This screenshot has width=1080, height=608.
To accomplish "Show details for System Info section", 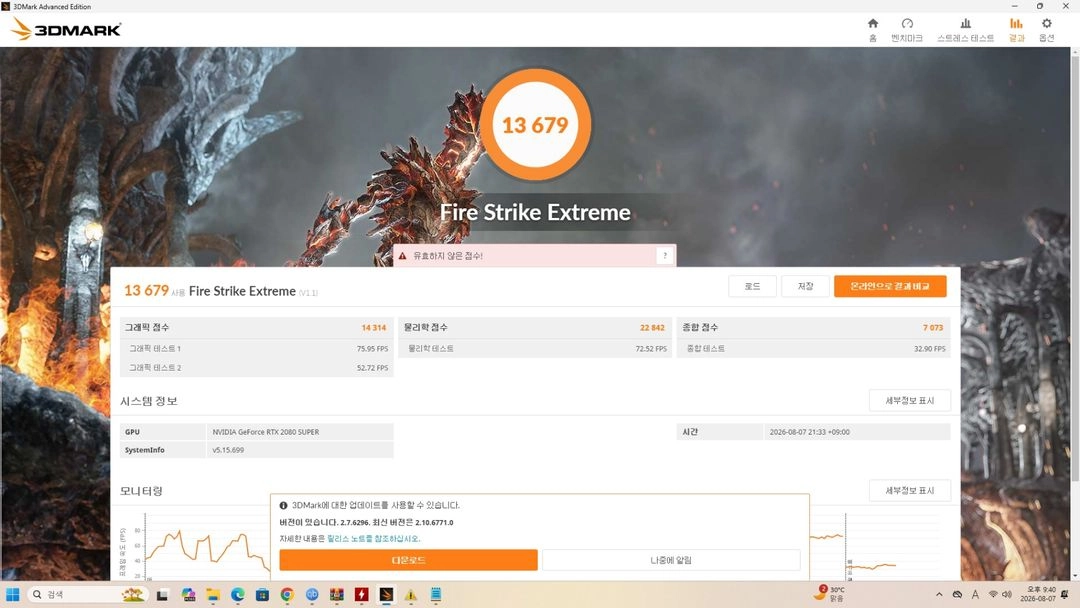I will pyautogui.click(x=909, y=400).
